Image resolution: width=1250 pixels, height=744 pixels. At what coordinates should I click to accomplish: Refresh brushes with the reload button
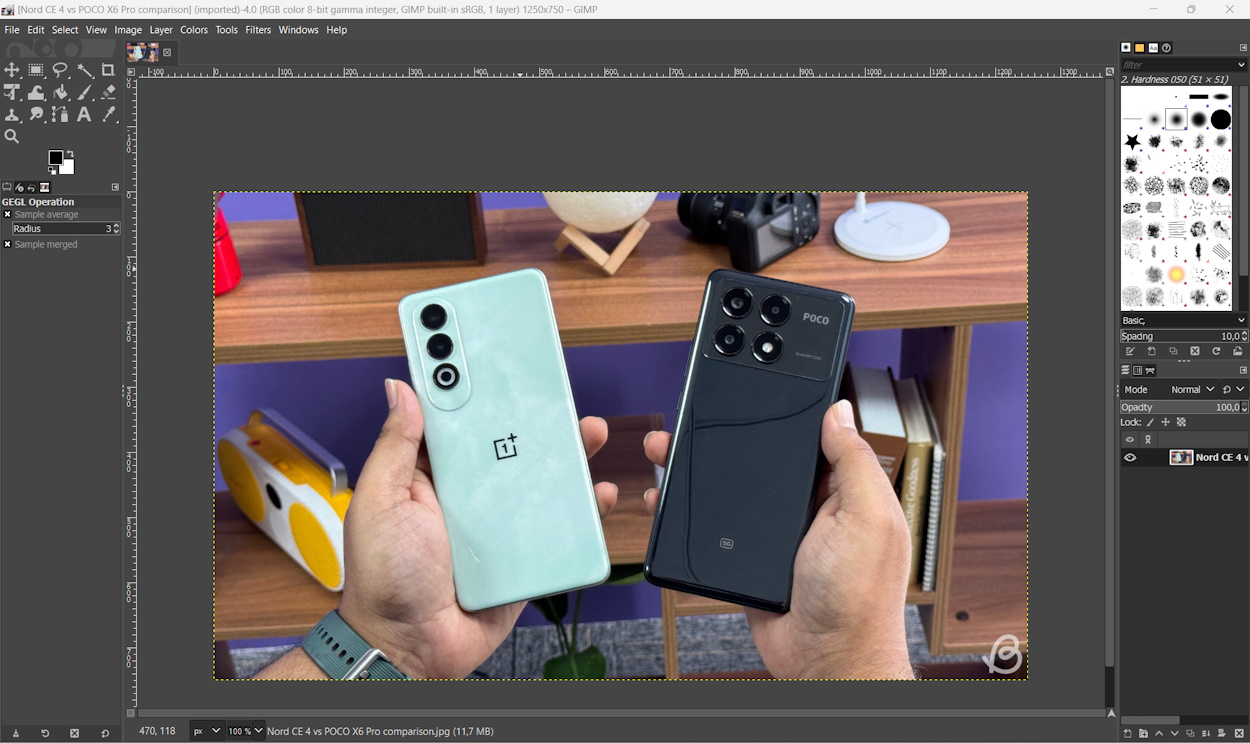[x=1216, y=351]
